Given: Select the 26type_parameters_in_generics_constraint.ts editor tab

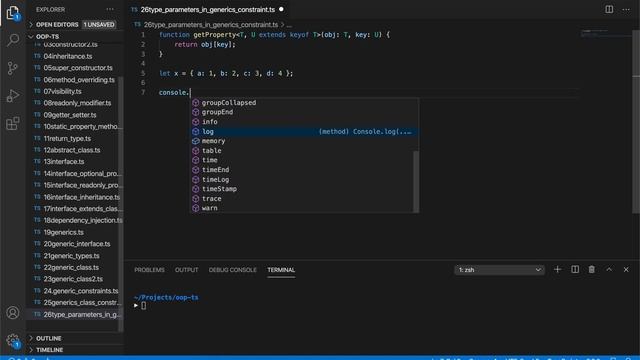Looking at the screenshot, I should coord(207,9).
